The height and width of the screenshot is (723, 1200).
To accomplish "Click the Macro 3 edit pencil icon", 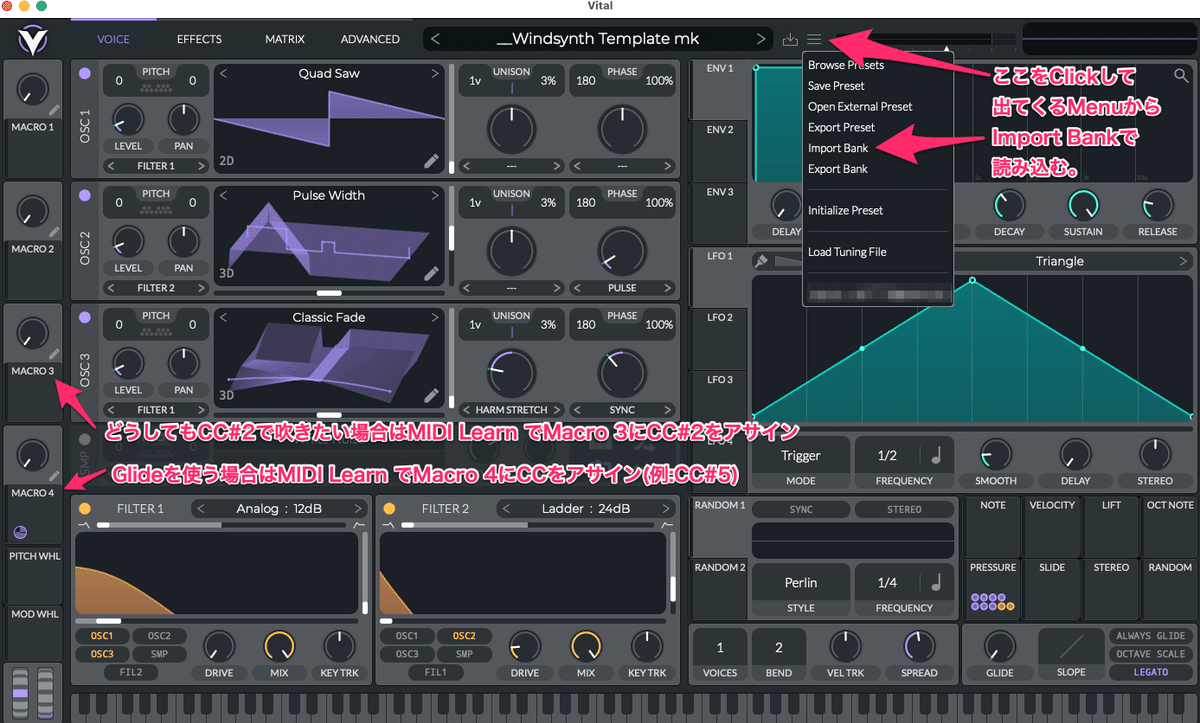I will pos(54,354).
